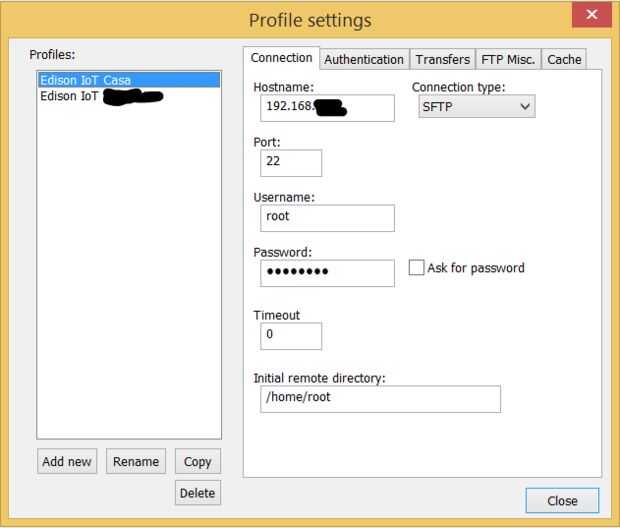The image size is (620, 528).
Task: Focus the Port input field
Action: [x=290, y=162]
